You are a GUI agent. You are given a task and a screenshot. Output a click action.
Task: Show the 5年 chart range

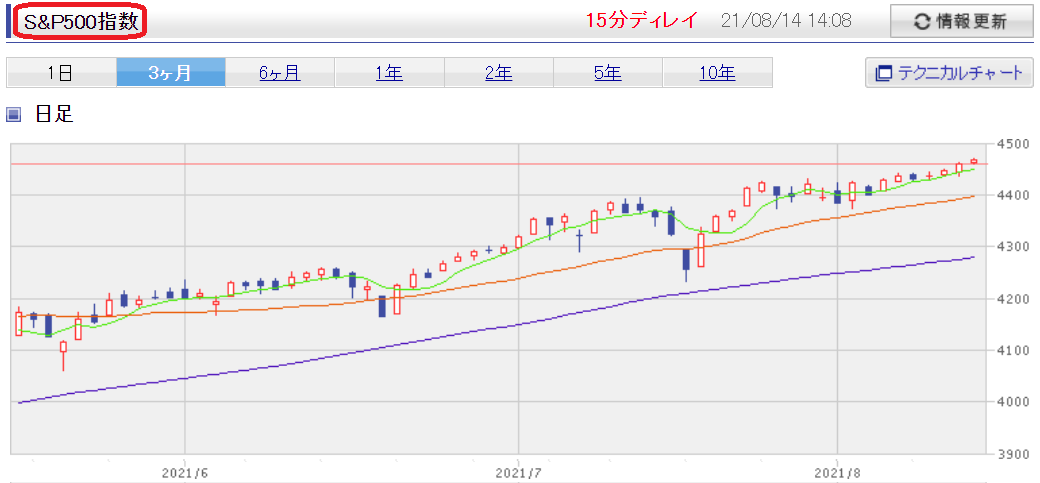pyautogui.click(x=608, y=72)
